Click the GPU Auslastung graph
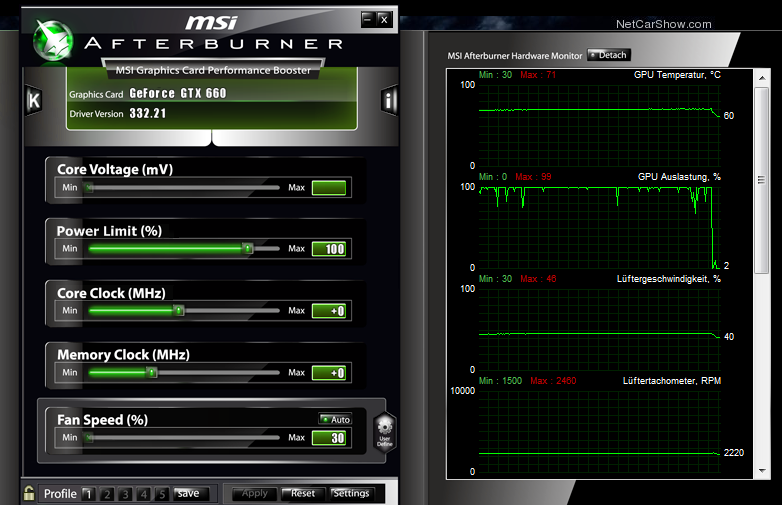The width and height of the screenshot is (782, 505). [599, 227]
